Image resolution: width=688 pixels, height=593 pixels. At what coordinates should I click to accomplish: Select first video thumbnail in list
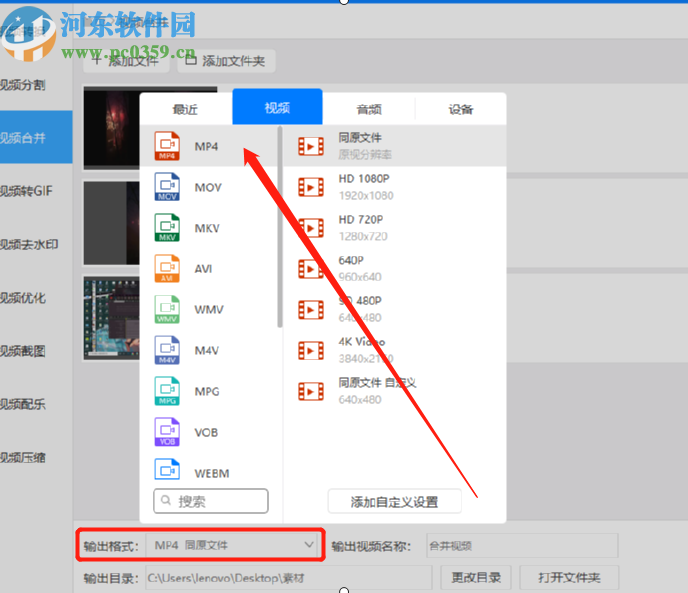[111, 127]
